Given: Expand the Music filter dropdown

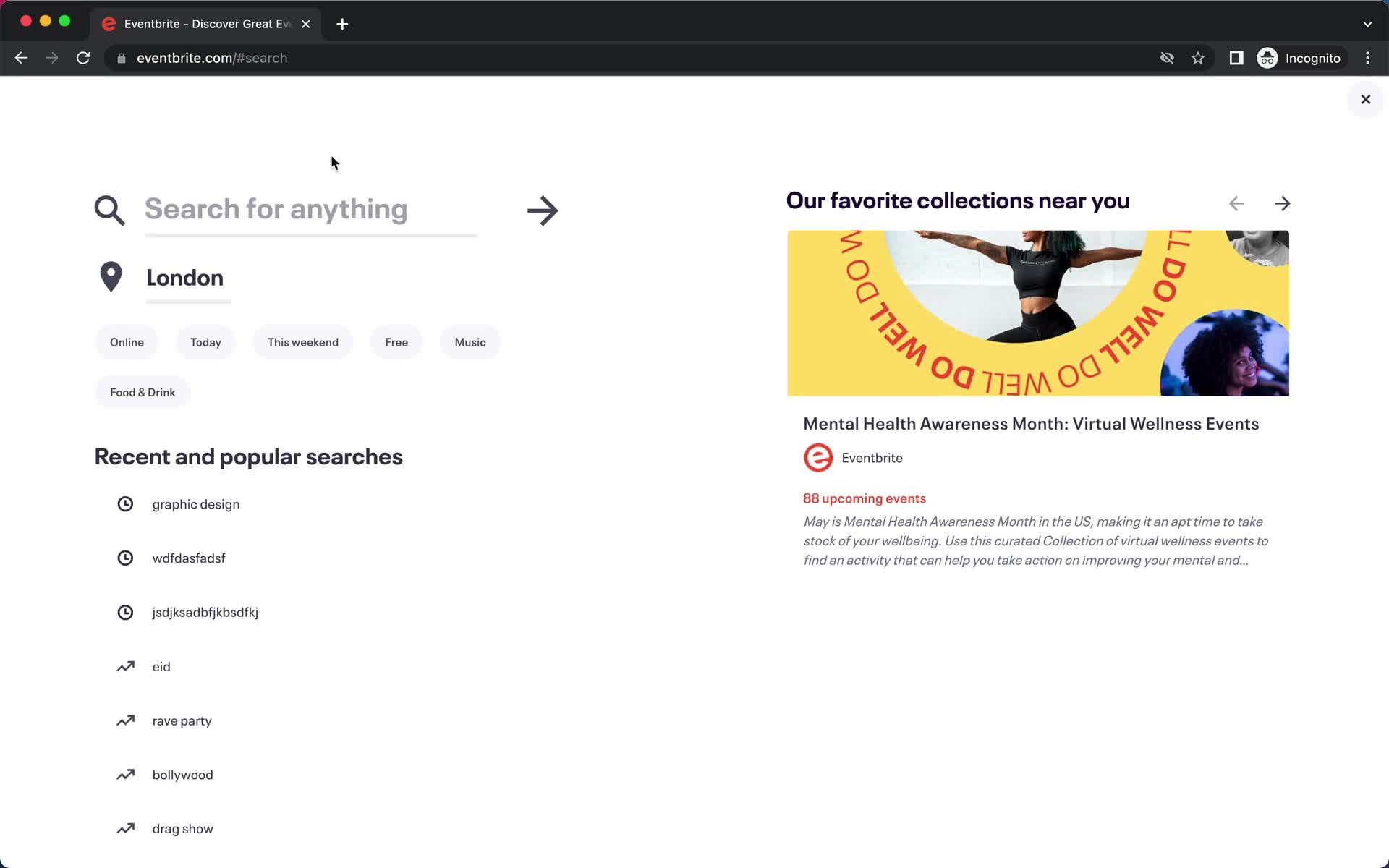Looking at the screenshot, I should [x=470, y=342].
